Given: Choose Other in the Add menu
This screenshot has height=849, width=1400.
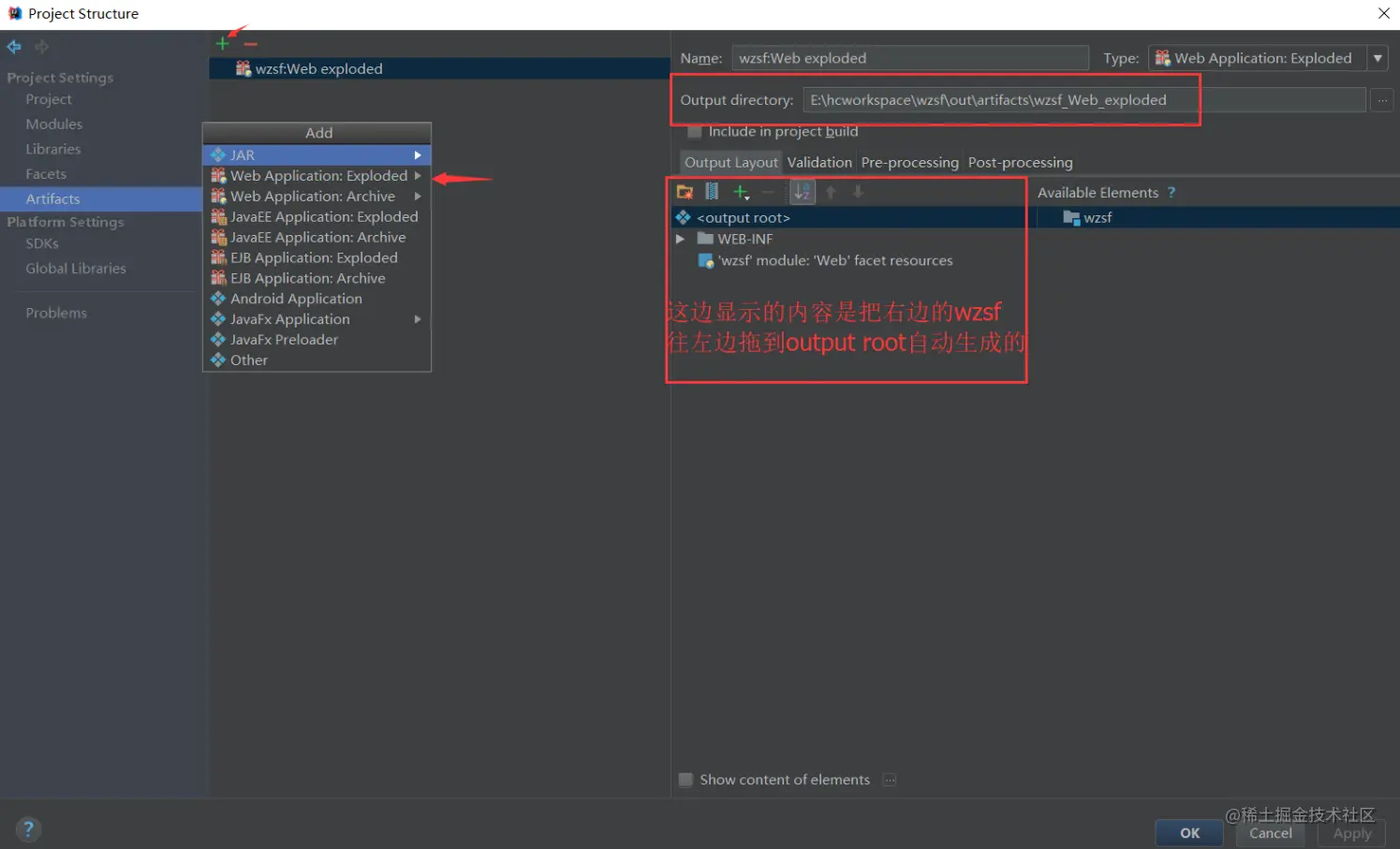Looking at the screenshot, I should click(317, 360).
